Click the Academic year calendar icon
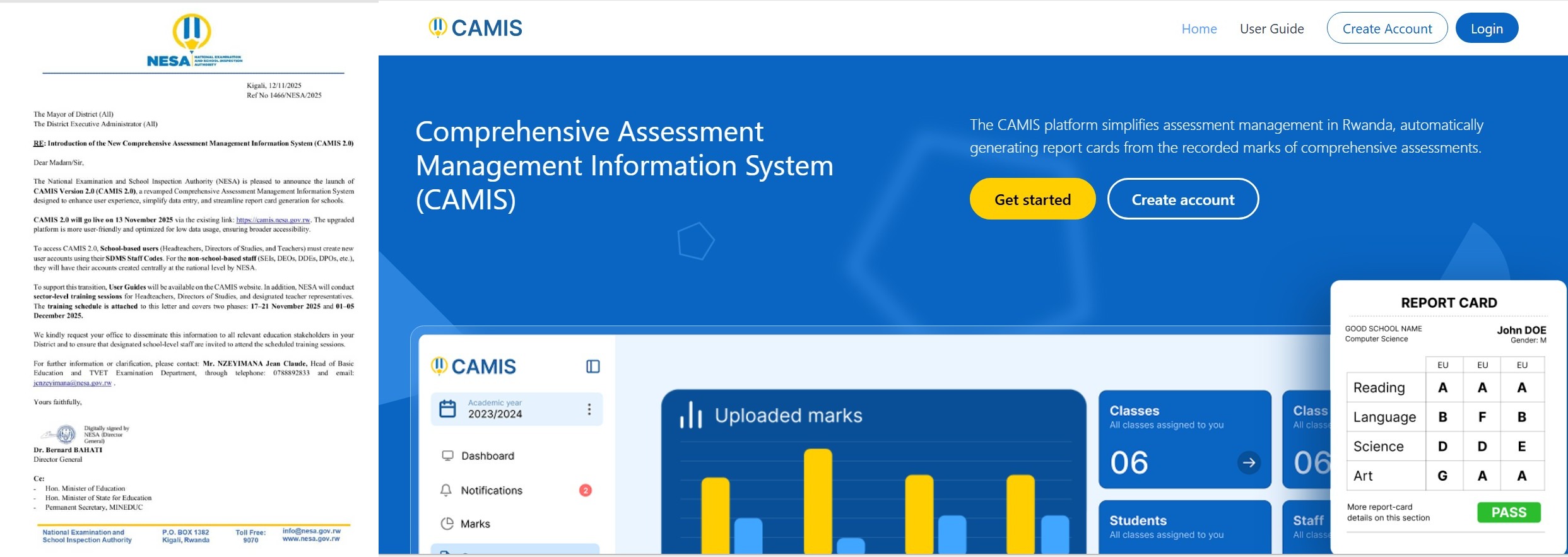Image resolution: width=1568 pixels, height=557 pixels. coord(447,409)
